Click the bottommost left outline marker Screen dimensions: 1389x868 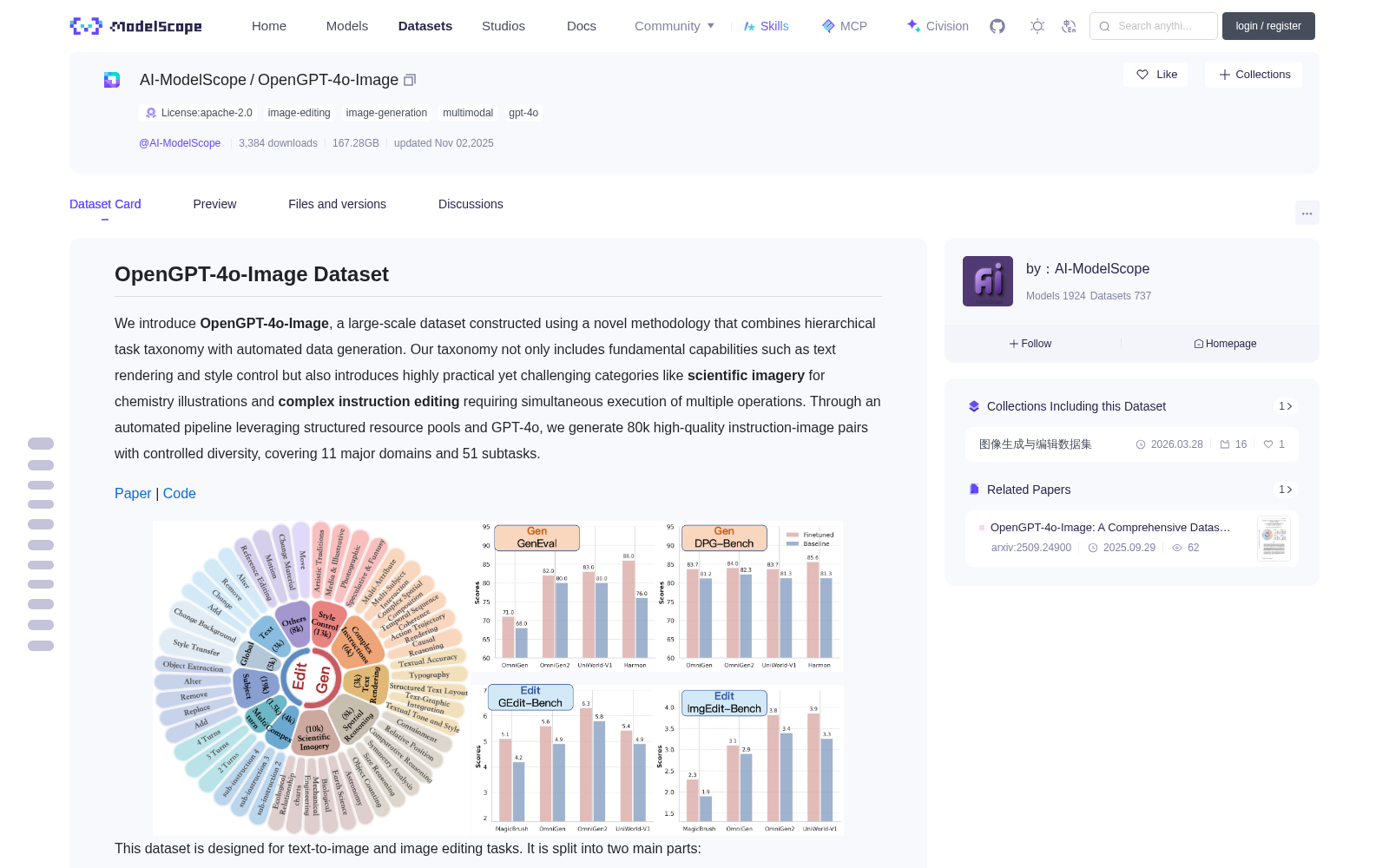[x=41, y=646]
